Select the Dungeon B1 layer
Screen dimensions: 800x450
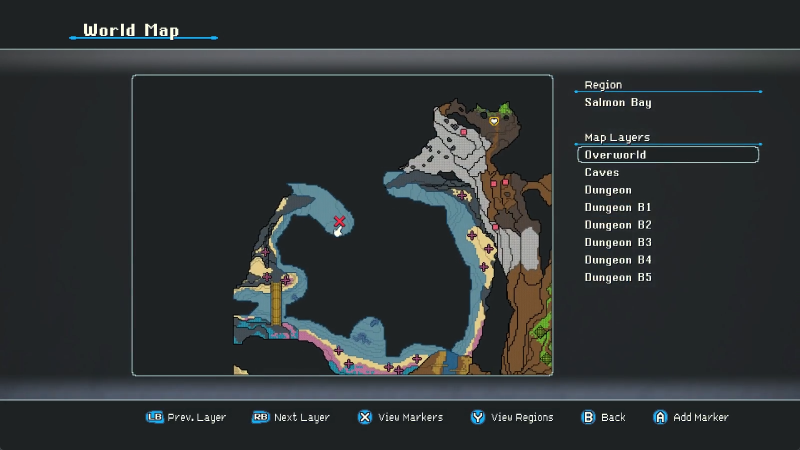tap(617, 208)
